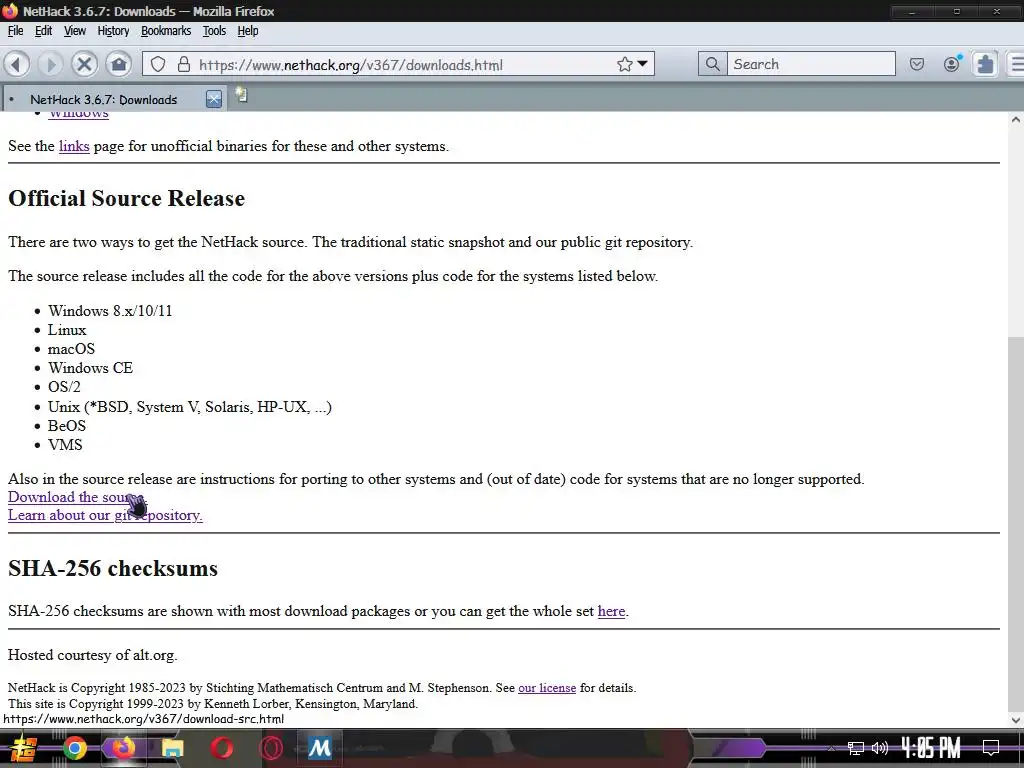Launch Google Chrome from taskbar
1024x768 pixels.
[x=74, y=748]
